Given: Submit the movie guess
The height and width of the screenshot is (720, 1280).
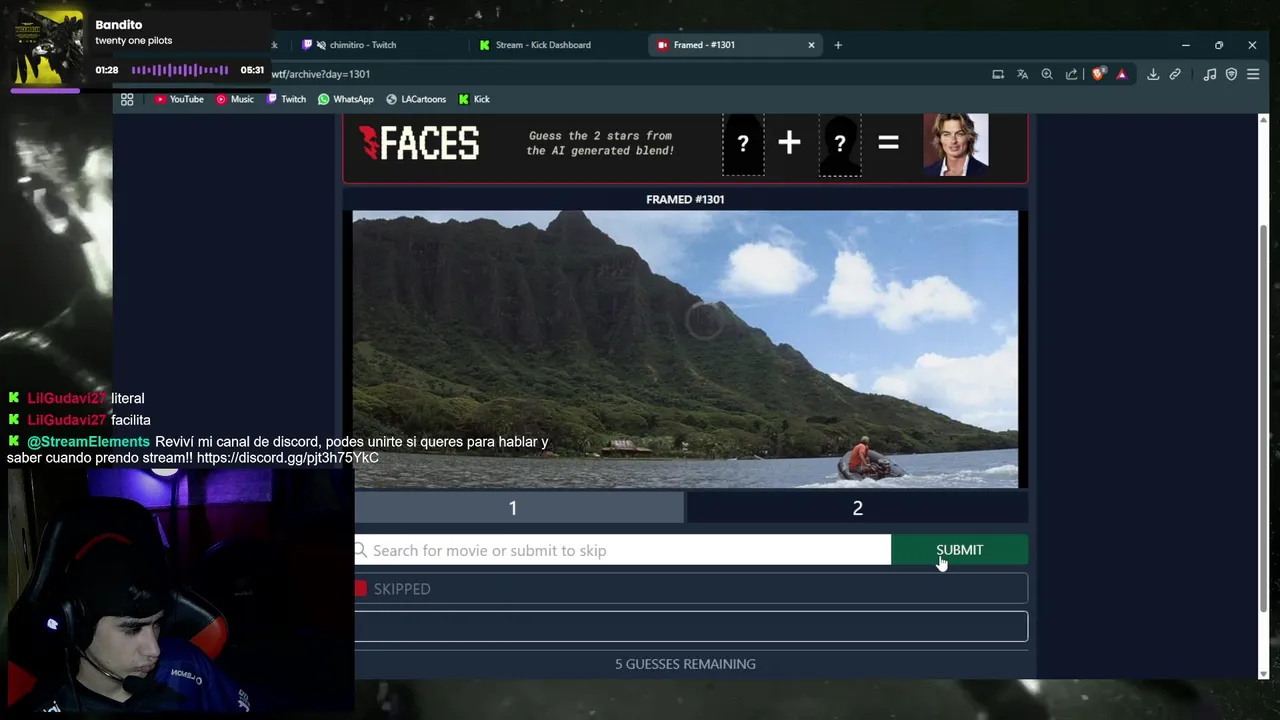Looking at the screenshot, I should pos(959,550).
